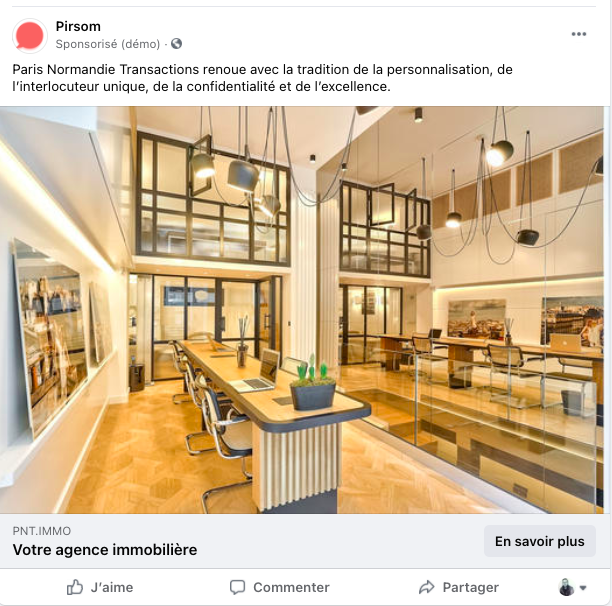
Task: Click the arrow Partager icon
Action: tap(427, 587)
